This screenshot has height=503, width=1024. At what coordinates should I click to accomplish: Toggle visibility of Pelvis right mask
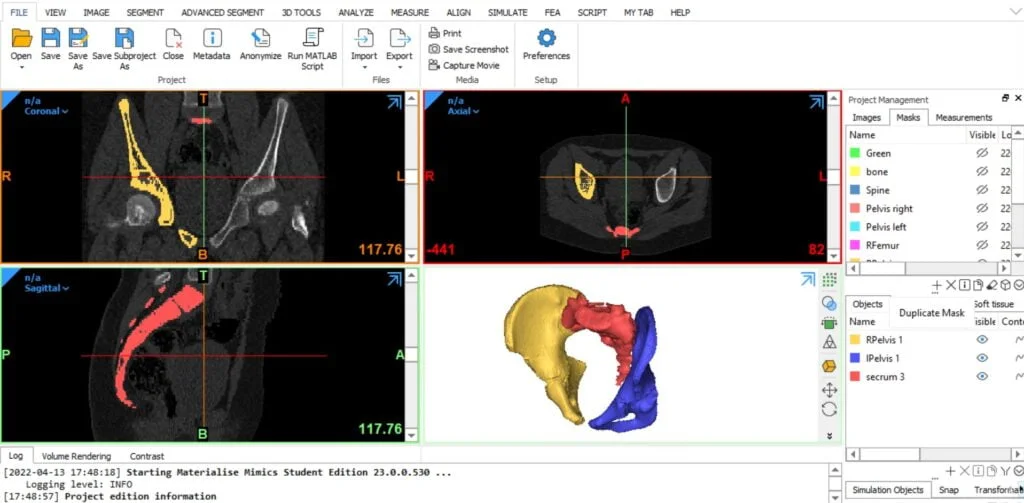(x=981, y=208)
